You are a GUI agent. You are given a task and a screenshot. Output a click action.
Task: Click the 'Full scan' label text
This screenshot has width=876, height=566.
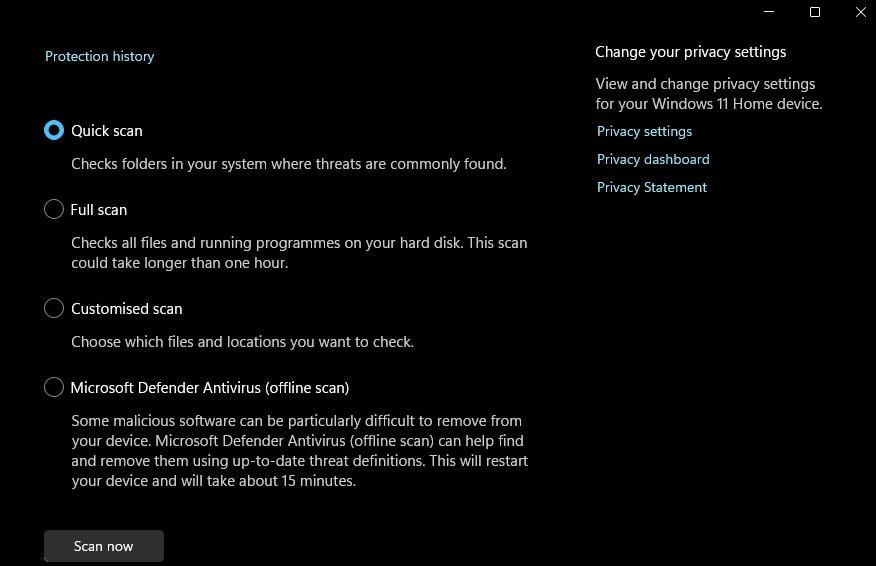(99, 209)
